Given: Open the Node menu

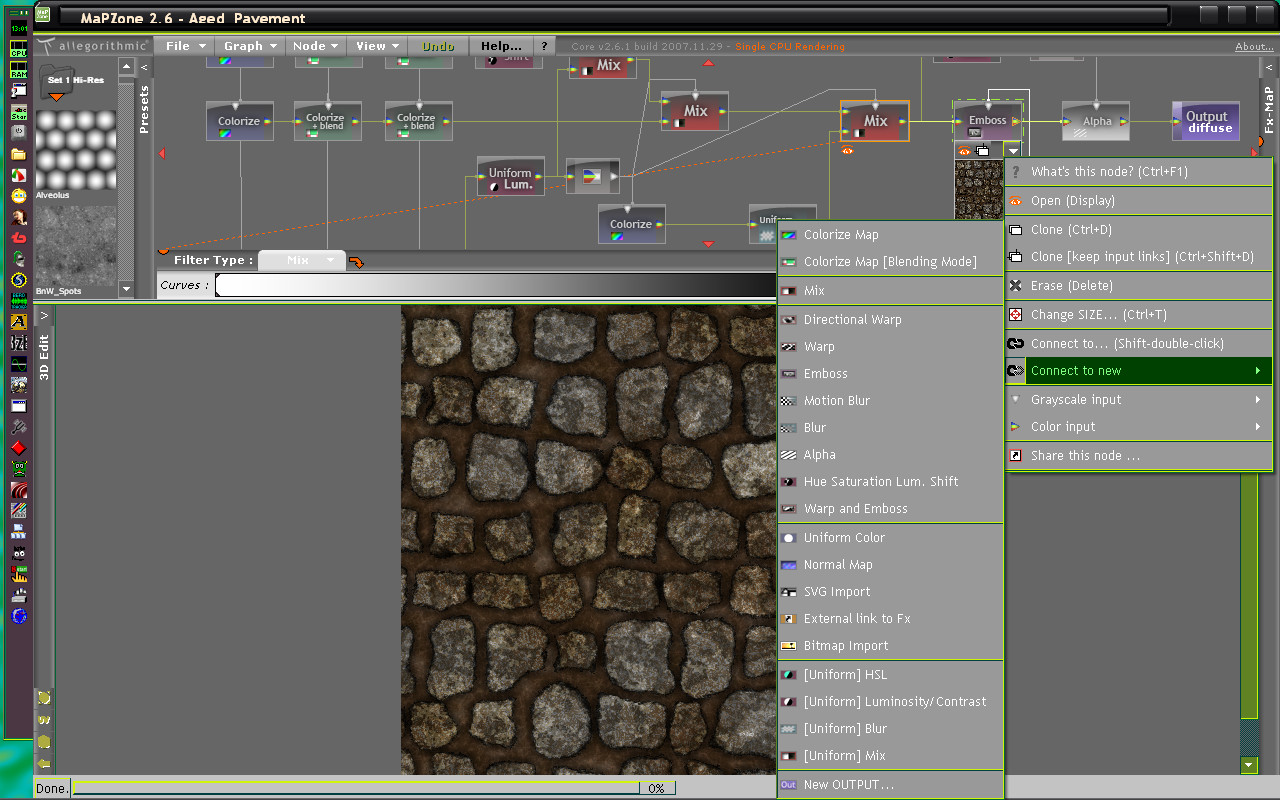Looking at the screenshot, I should (316, 46).
